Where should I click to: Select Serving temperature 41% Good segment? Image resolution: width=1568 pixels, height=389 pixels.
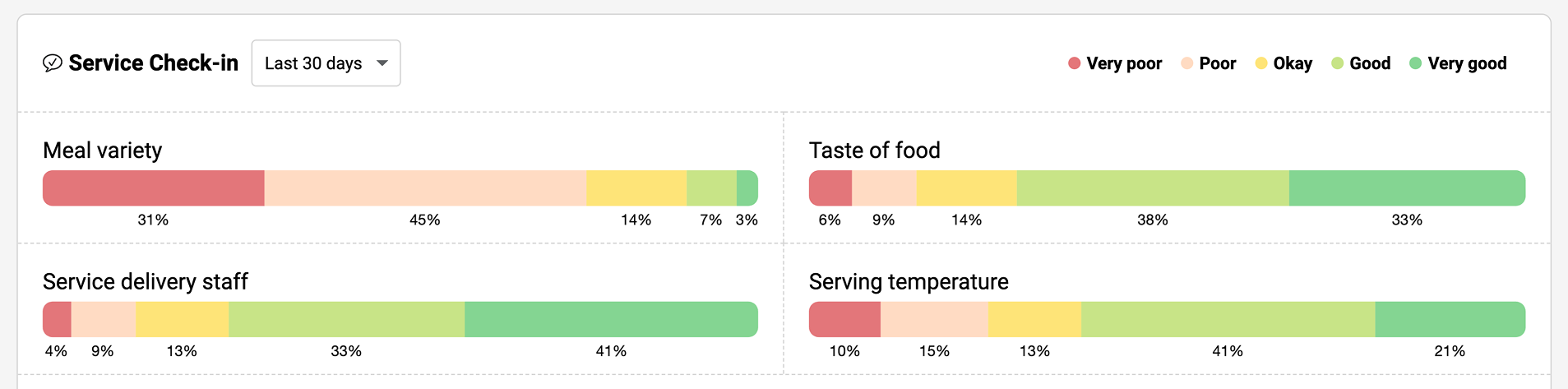tap(1228, 319)
